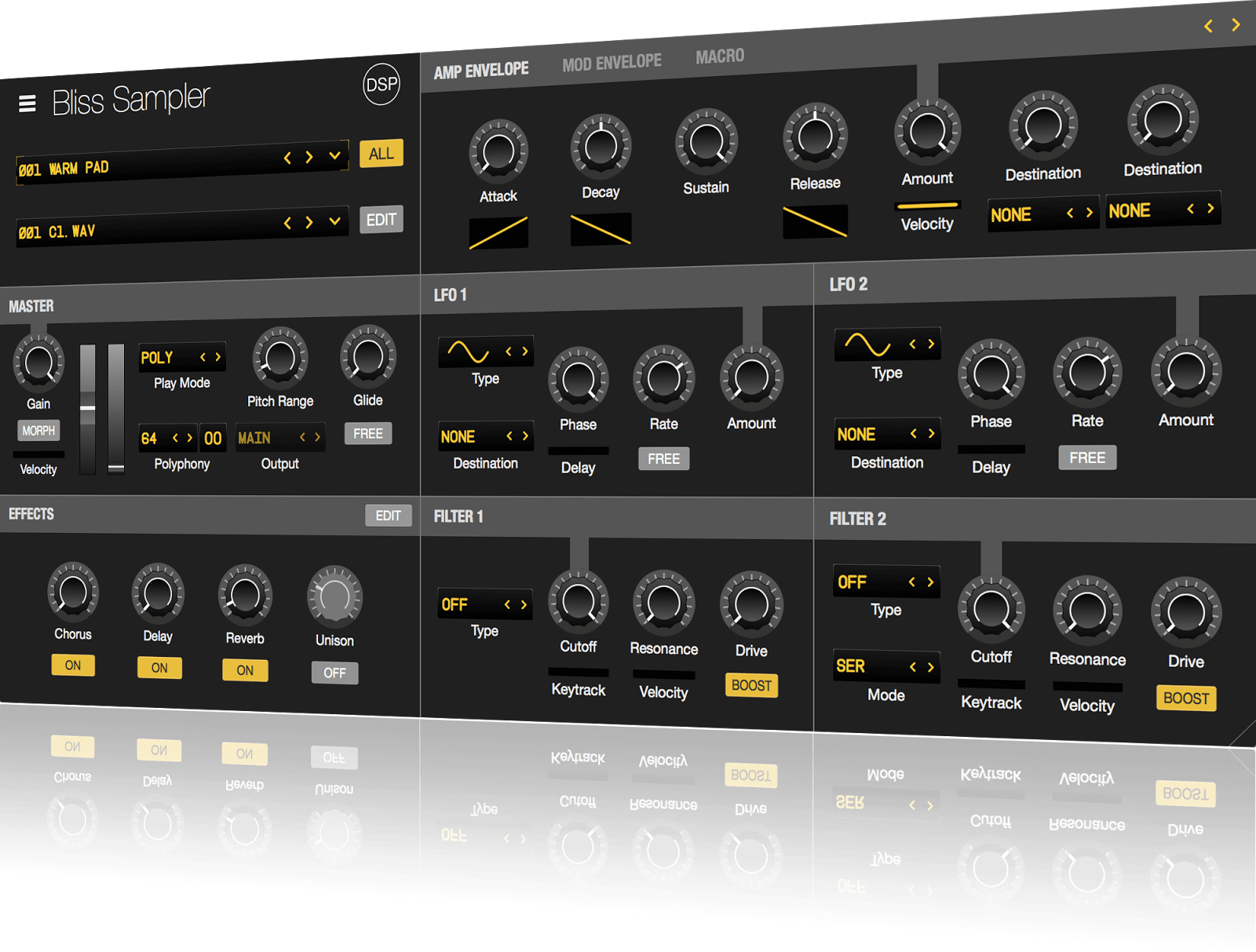Screen dimensions: 1256x952
Task: Open the hamburger menu
Action: click(26, 103)
